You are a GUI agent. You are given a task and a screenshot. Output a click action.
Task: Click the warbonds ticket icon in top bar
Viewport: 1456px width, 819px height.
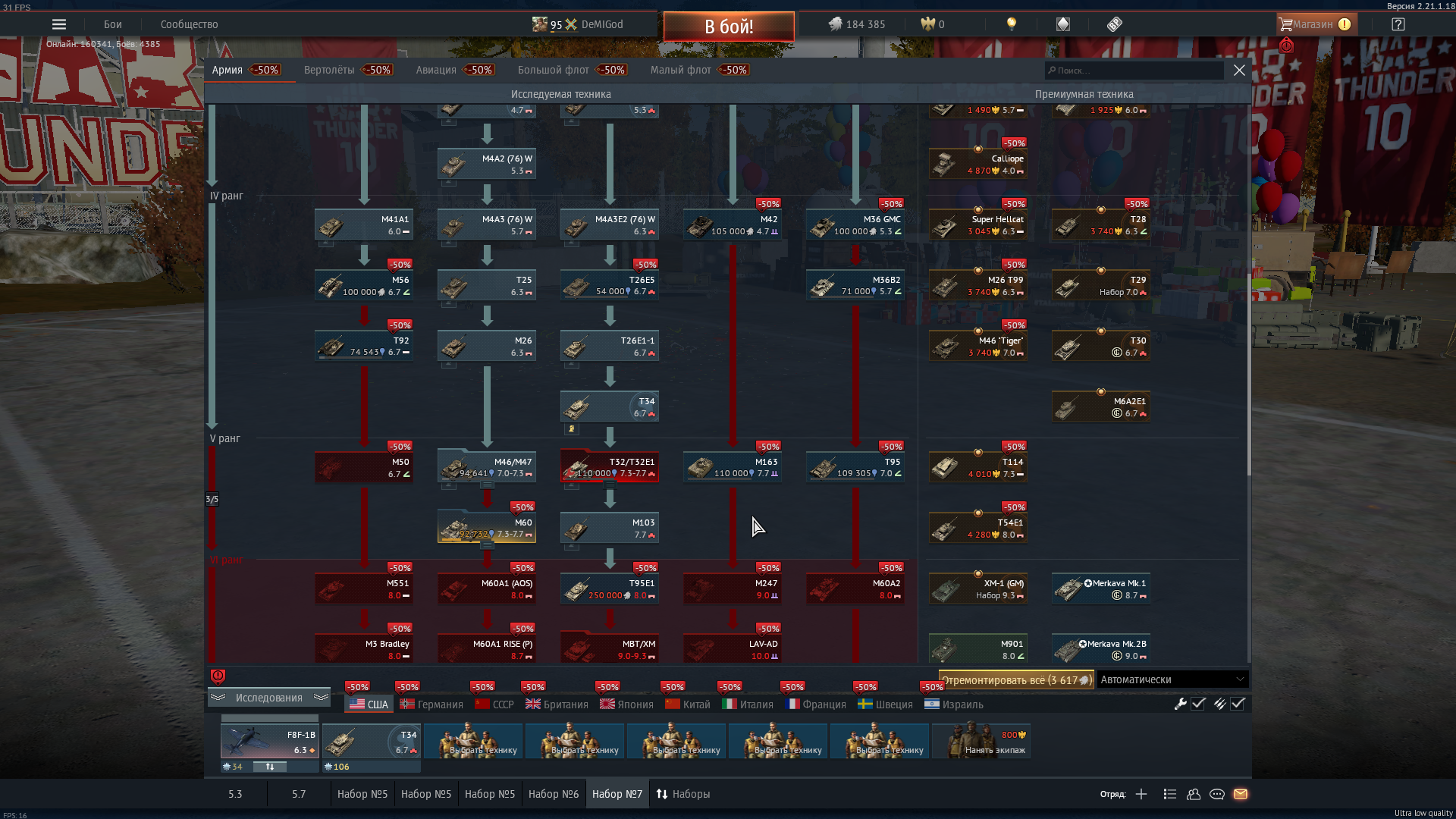pyautogui.click(x=1114, y=24)
